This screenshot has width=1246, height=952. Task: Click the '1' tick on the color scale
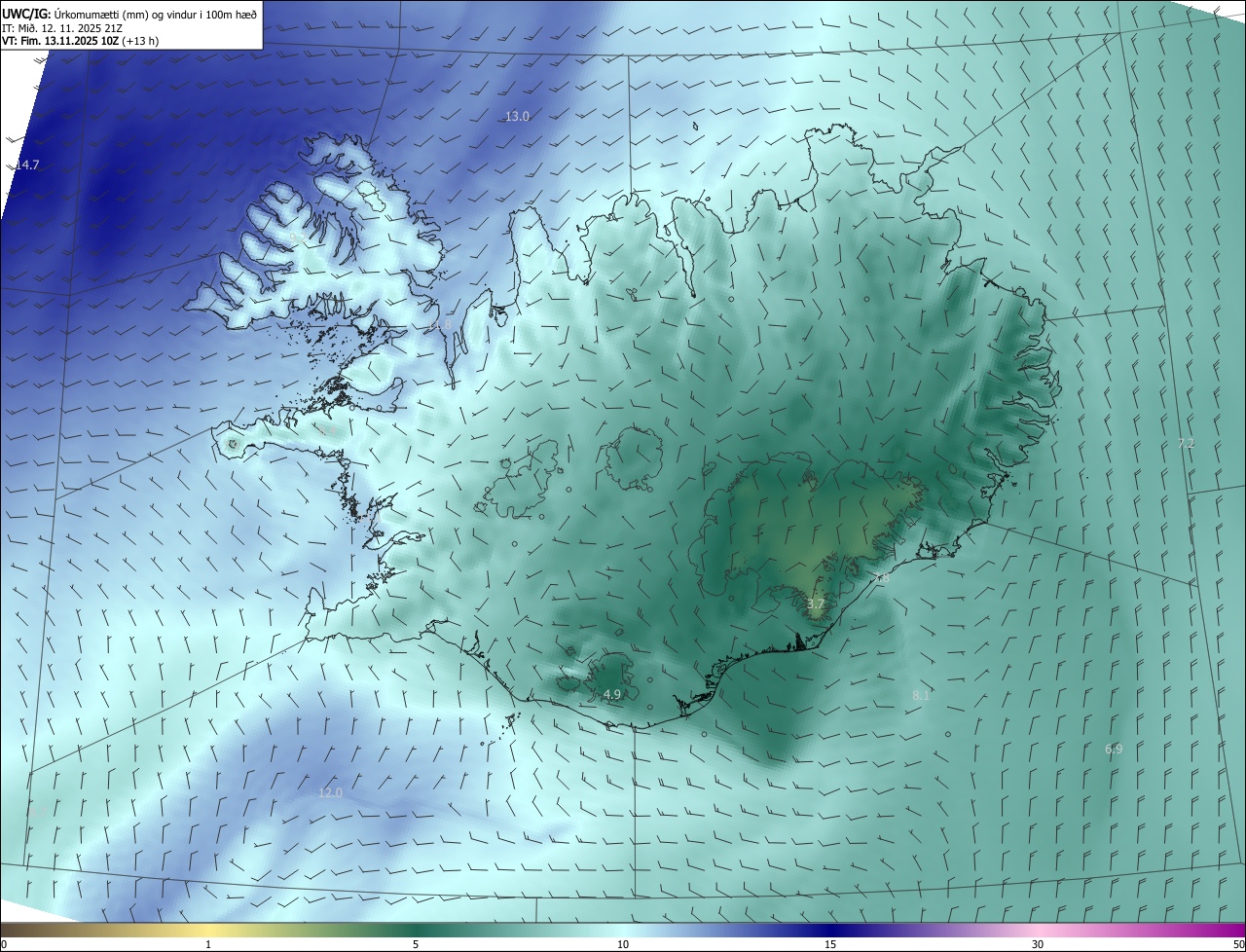click(x=208, y=944)
